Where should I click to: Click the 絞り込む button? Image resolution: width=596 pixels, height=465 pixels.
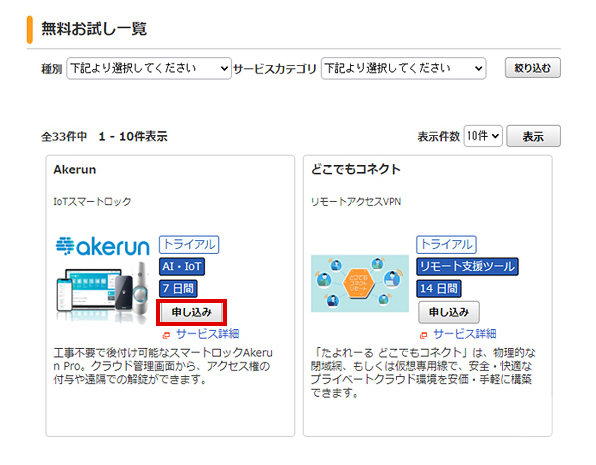tap(533, 68)
